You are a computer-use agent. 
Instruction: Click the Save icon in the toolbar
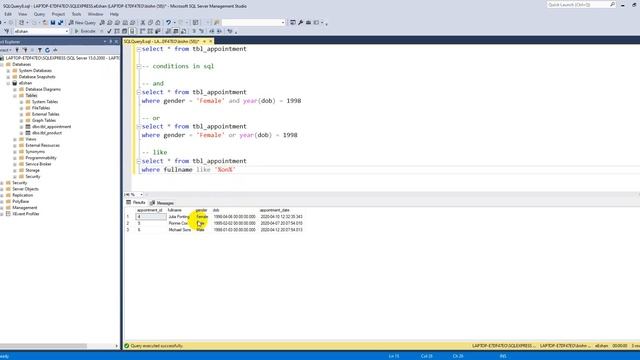click(53, 22)
